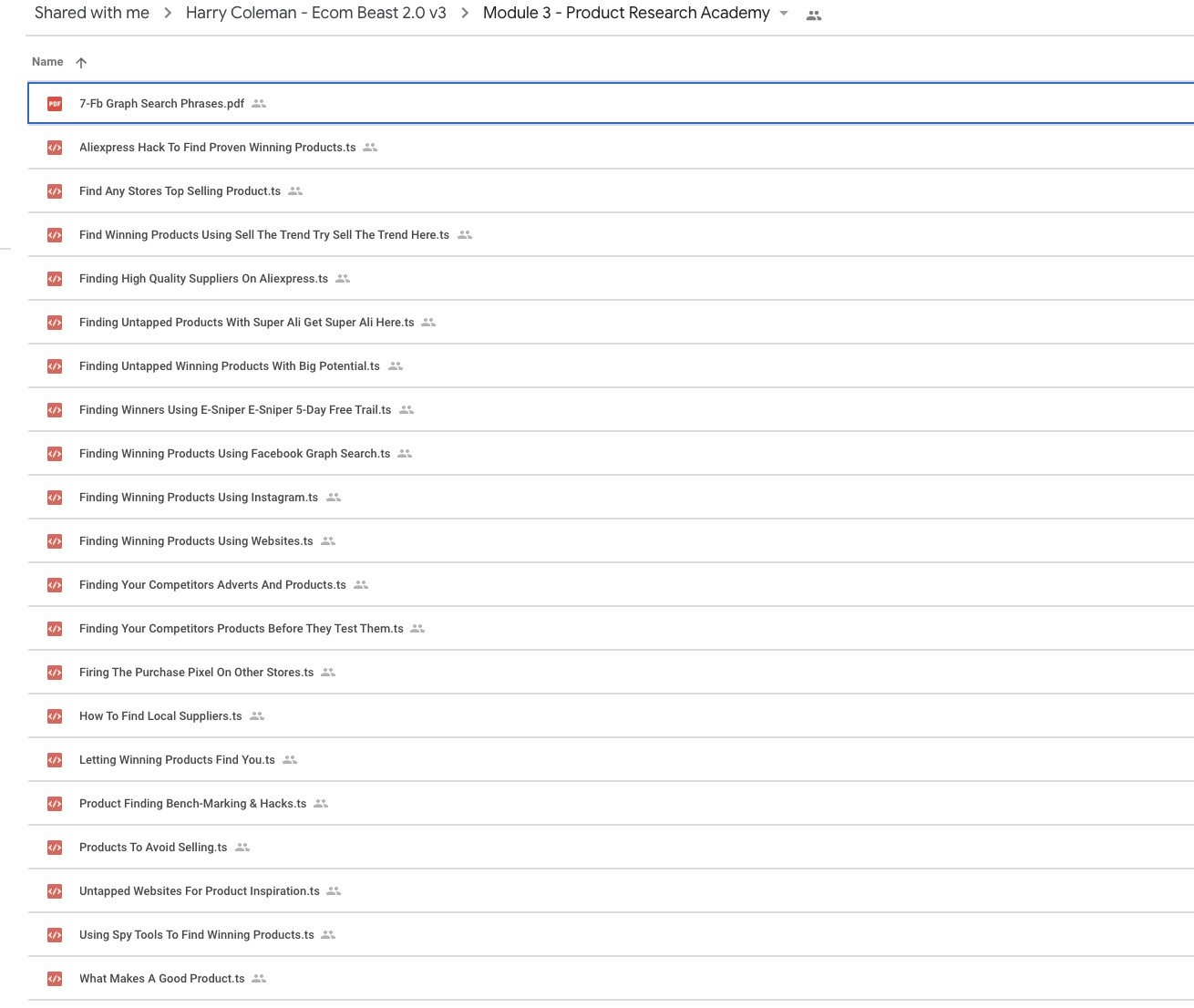Select Finding Winning Products Using Instagram.ts

(x=611, y=498)
